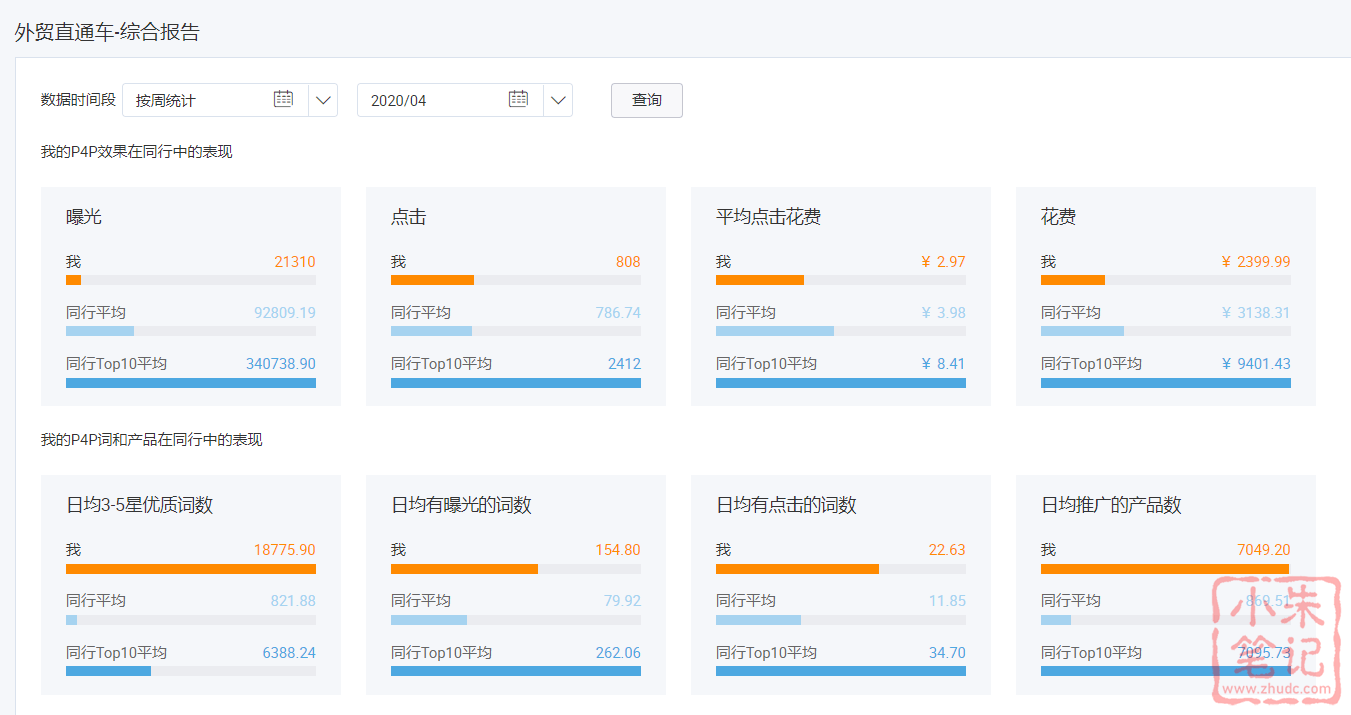Click the 曝光 card title
Image resolution: width=1351 pixels, height=715 pixels.
[84, 217]
